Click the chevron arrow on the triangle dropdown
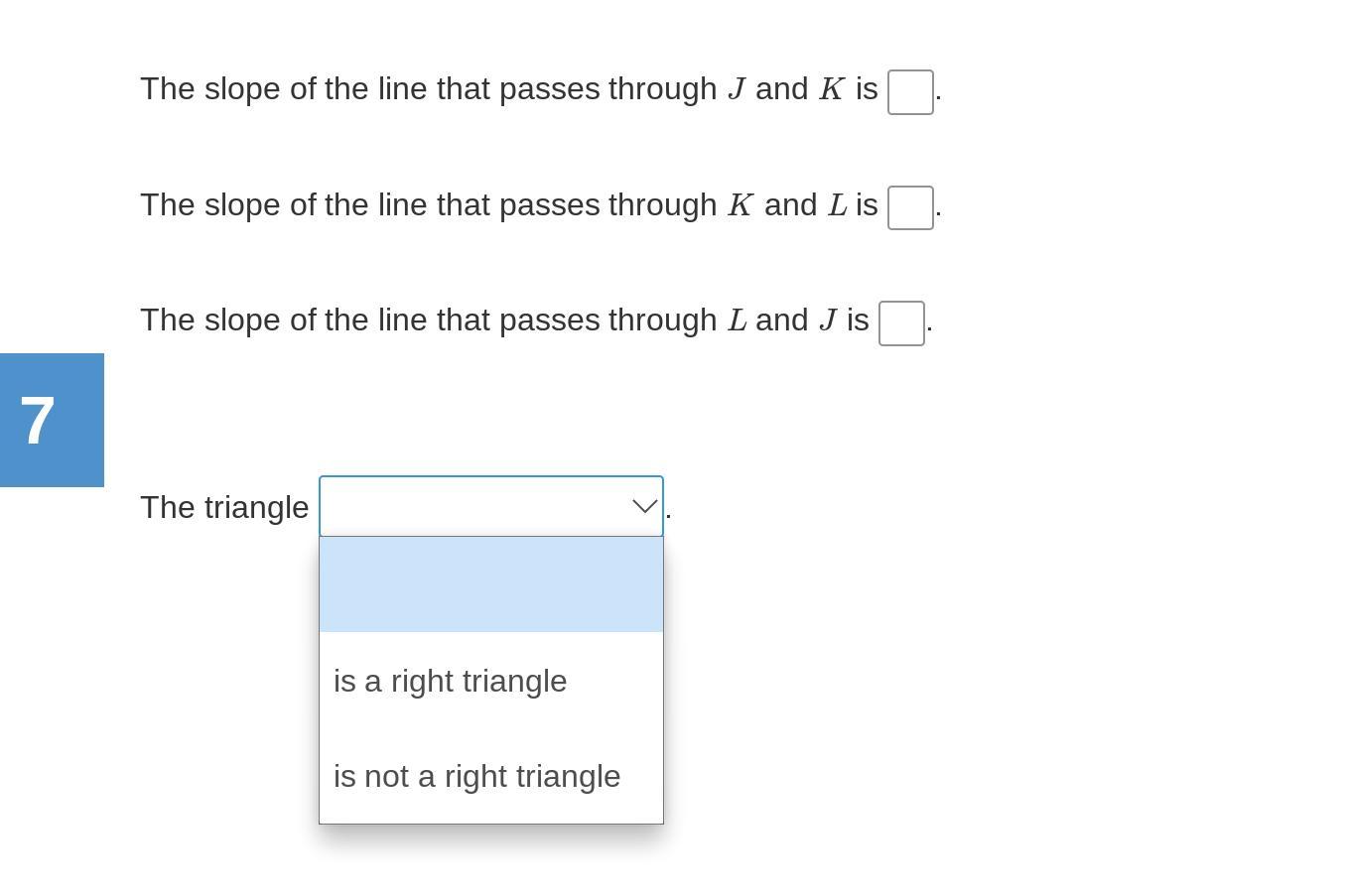 (x=644, y=506)
